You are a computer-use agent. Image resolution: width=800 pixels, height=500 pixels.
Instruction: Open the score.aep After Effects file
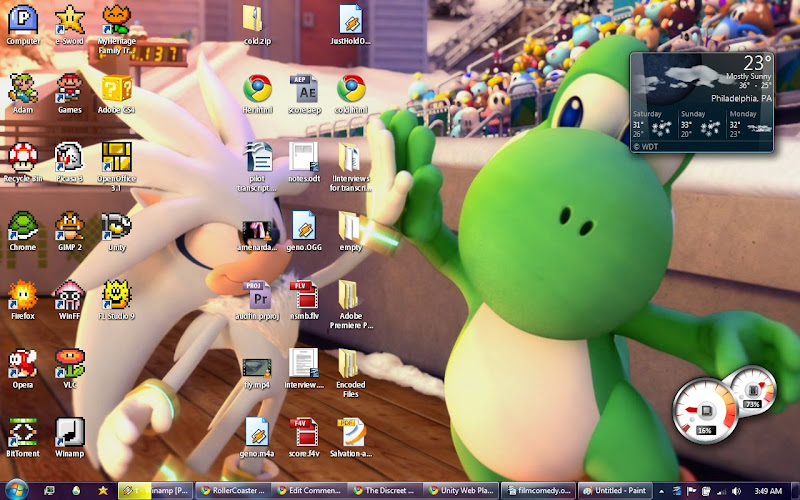[304, 90]
